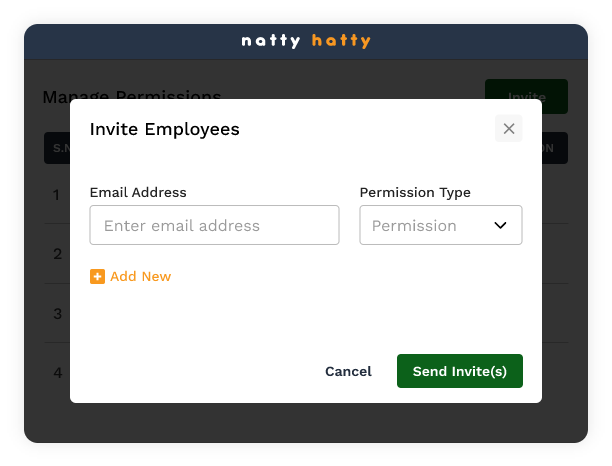The width and height of the screenshot is (612, 466).
Task: Open the Permission Type dropdown
Action: [x=440, y=225]
